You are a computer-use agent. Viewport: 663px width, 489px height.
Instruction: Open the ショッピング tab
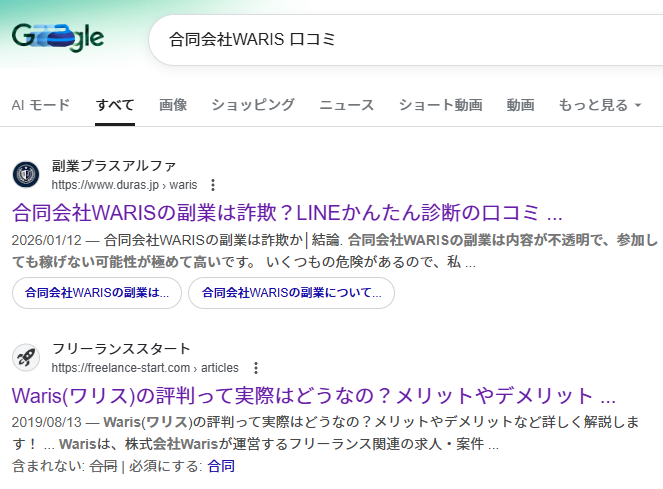[253, 105]
